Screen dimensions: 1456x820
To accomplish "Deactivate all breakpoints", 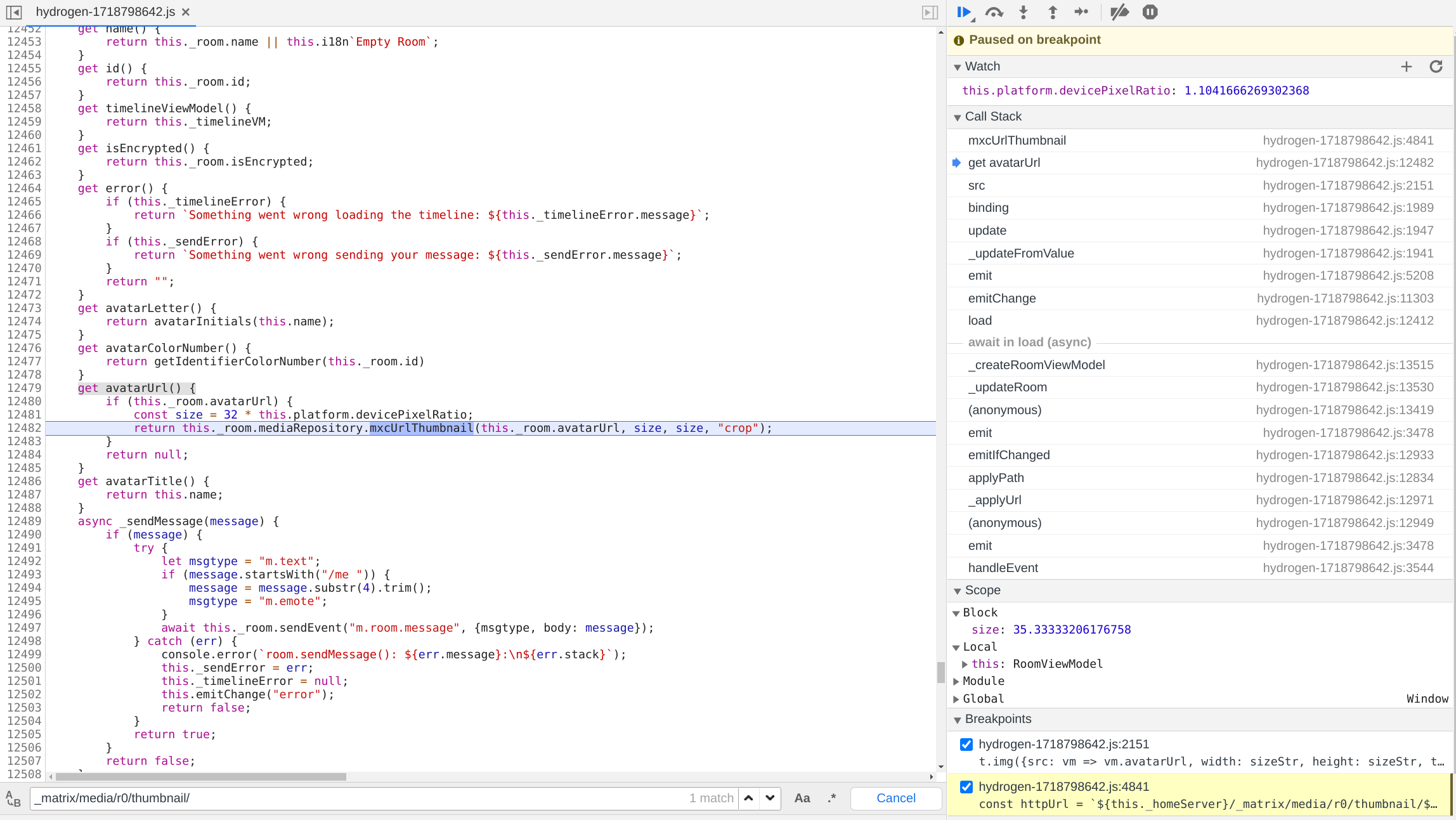I will [x=1119, y=11].
